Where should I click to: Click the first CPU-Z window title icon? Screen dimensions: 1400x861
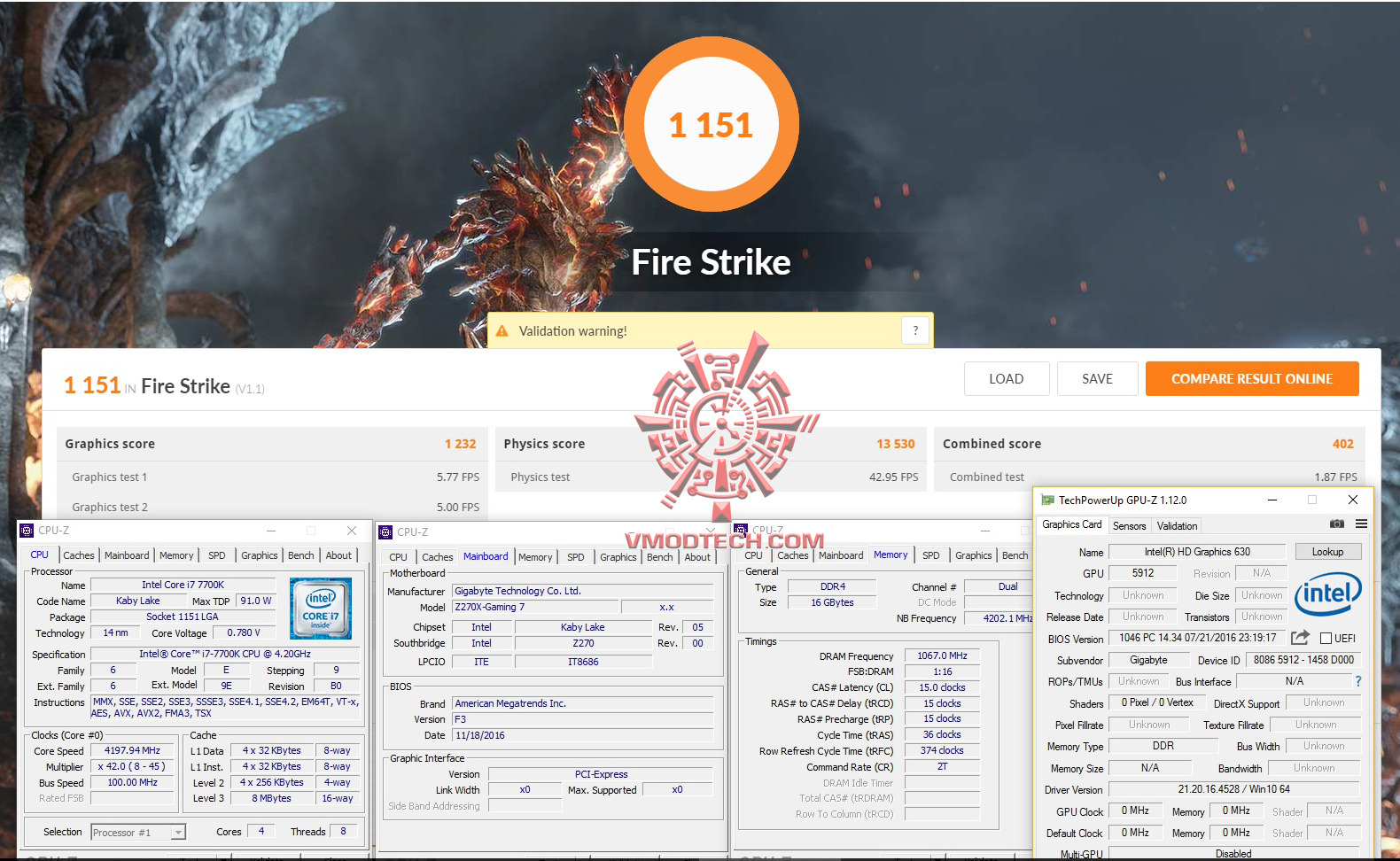(27, 531)
